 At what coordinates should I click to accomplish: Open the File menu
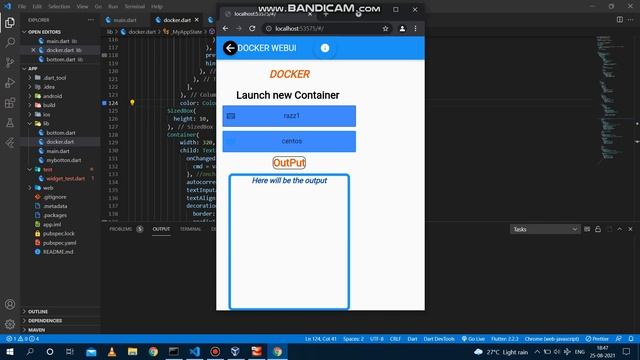(x=22, y=7)
